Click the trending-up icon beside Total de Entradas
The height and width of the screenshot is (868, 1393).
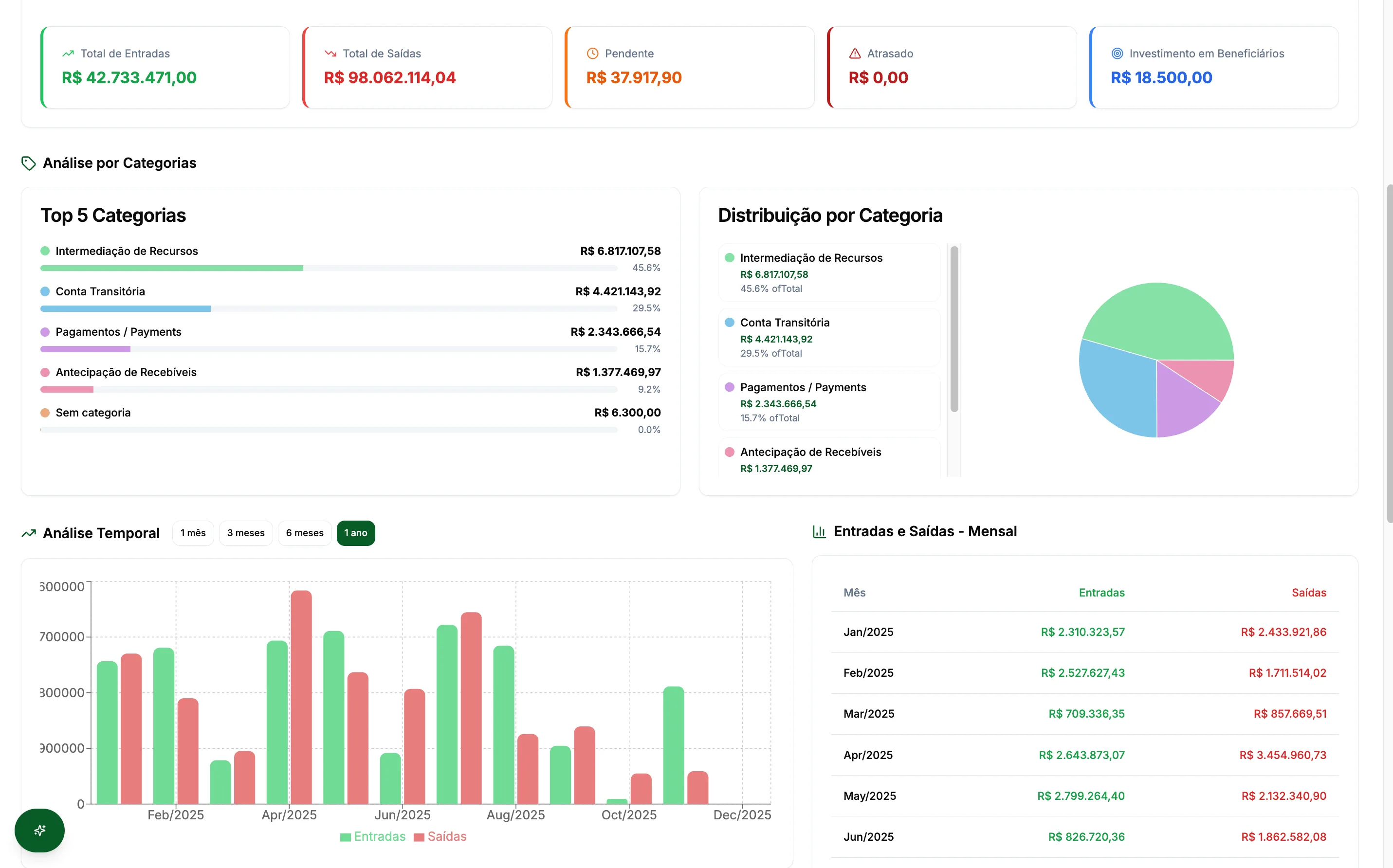click(x=68, y=54)
